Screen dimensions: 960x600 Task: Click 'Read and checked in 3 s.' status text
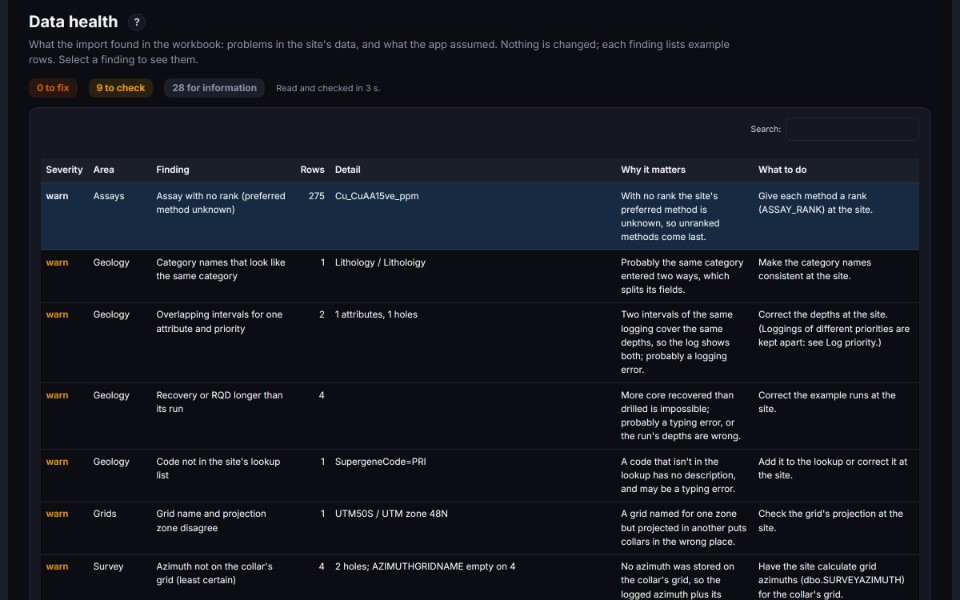[x=328, y=88]
